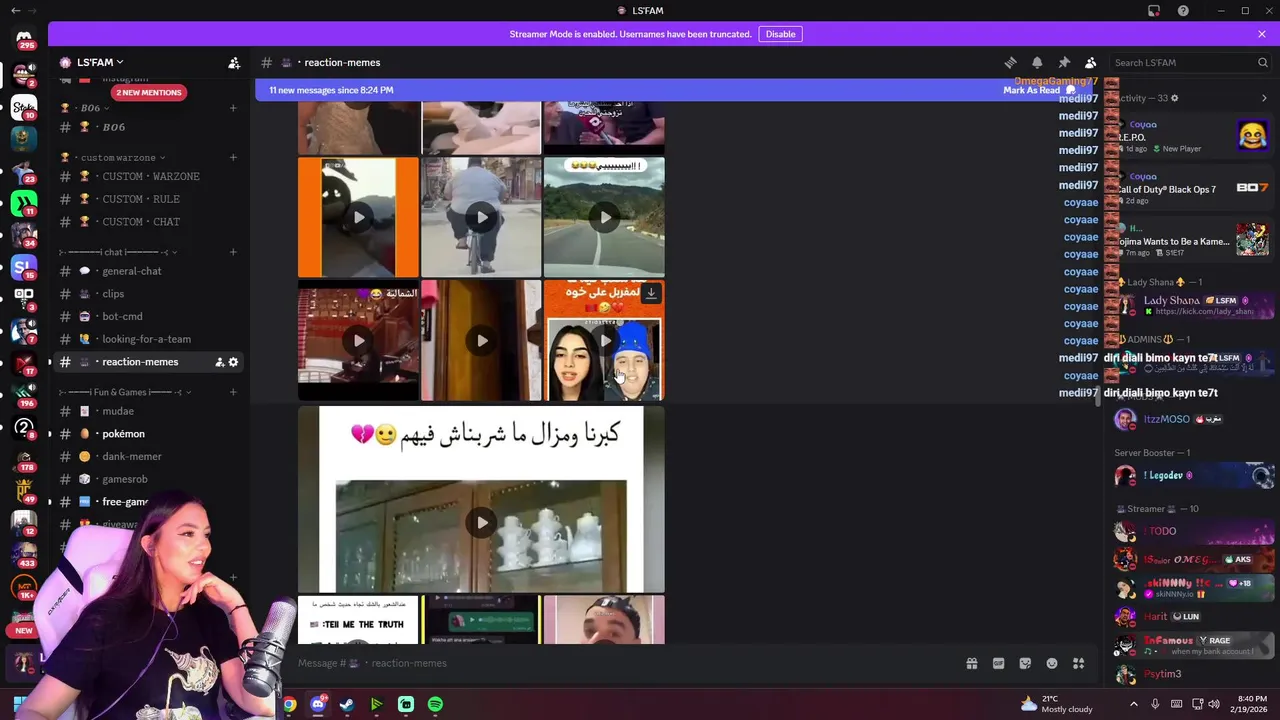Open the dank-memer channel
The height and width of the screenshot is (720, 1280).
coord(149,456)
